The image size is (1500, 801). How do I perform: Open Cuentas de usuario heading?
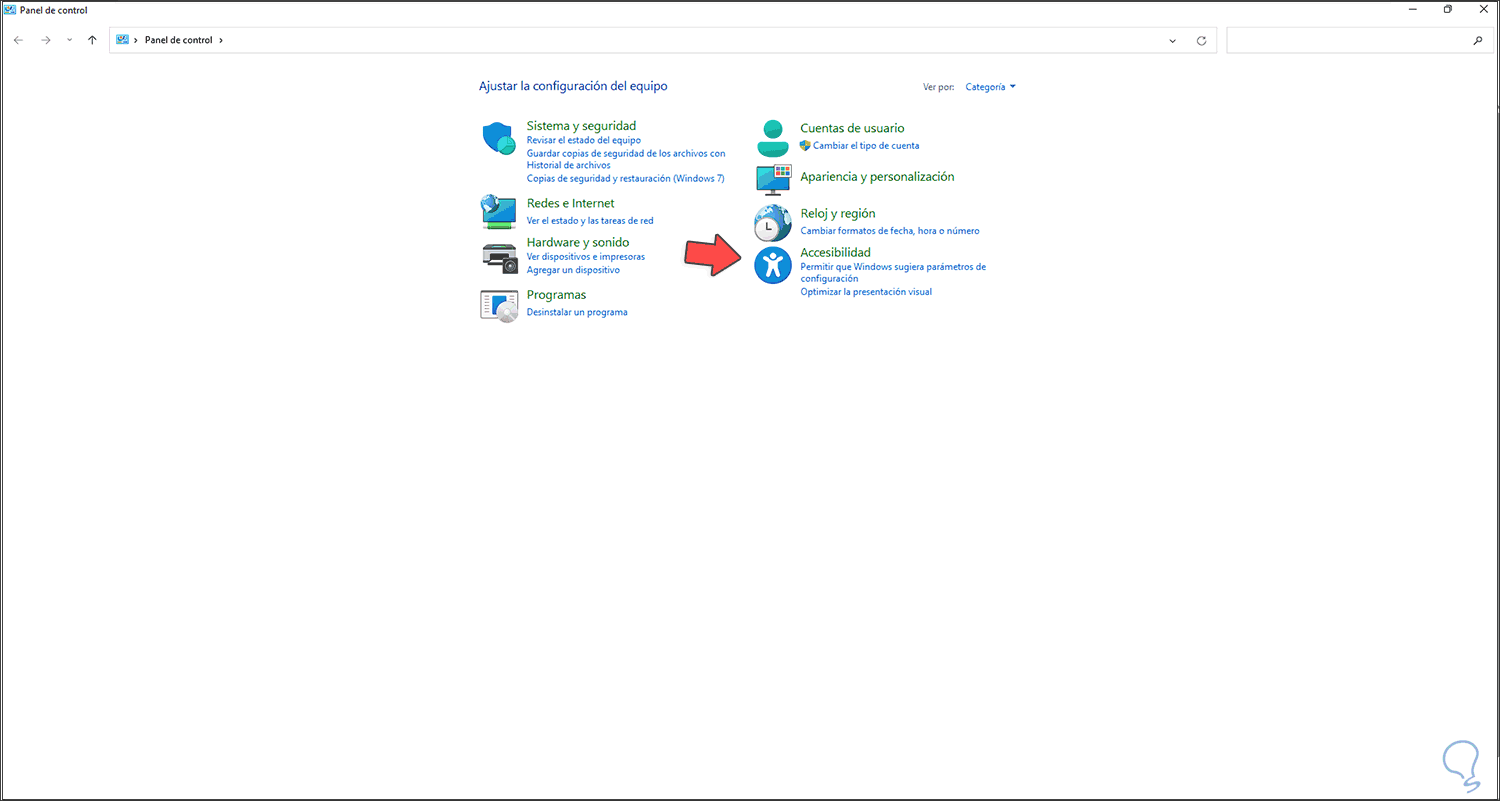coord(852,128)
